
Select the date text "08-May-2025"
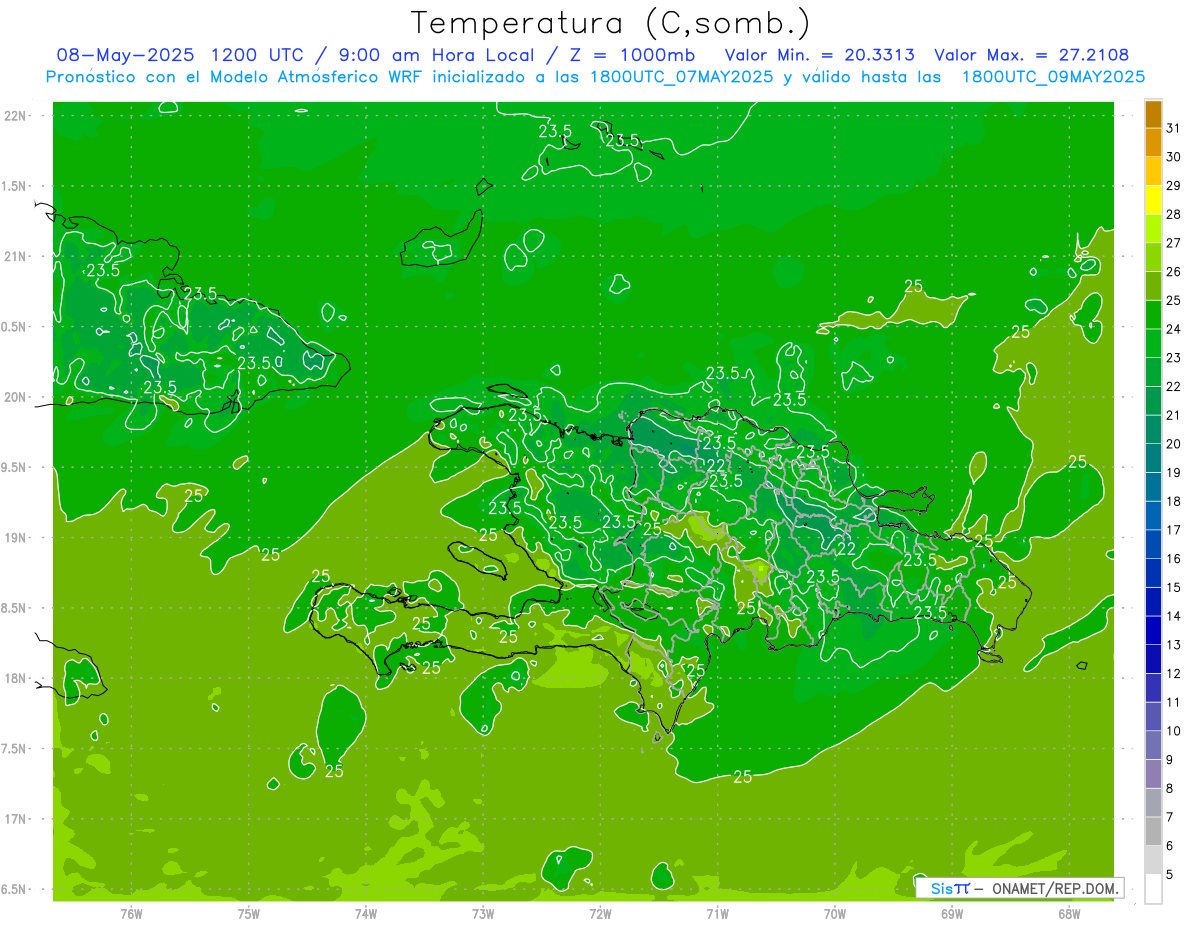(x=125, y=55)
